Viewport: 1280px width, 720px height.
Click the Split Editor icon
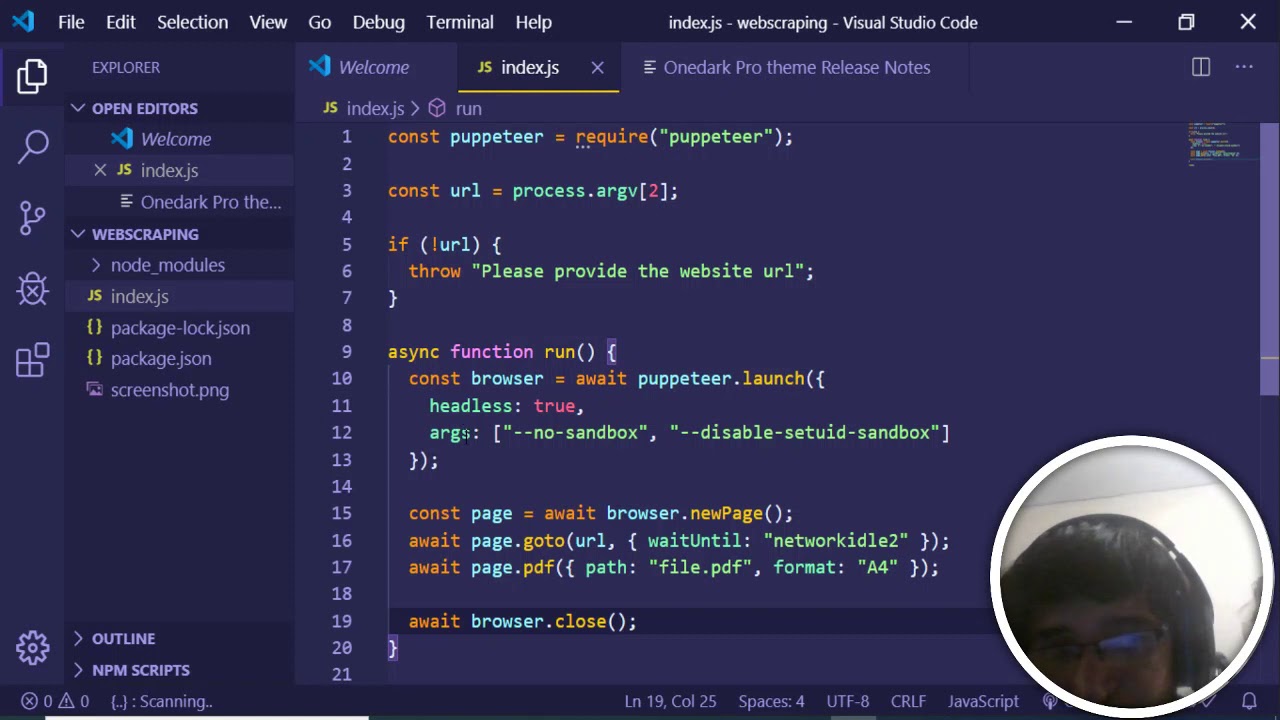click(1200, 67)
